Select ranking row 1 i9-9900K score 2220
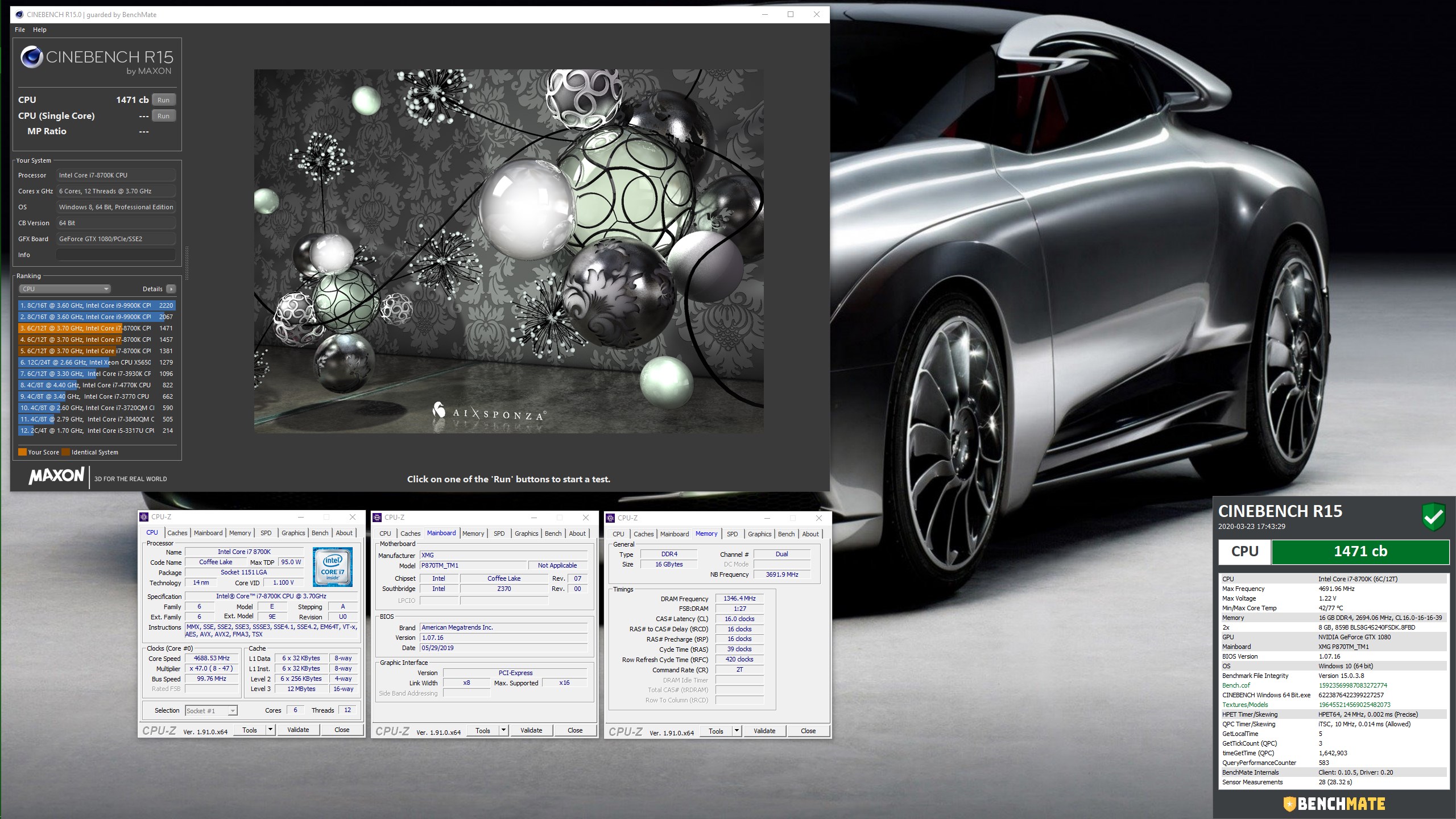Image resolution: width=1456 pixels, height=819 pixels. (97, 305)
